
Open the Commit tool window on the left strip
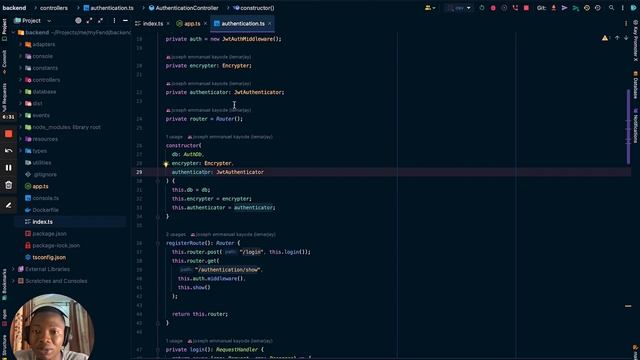4,61
